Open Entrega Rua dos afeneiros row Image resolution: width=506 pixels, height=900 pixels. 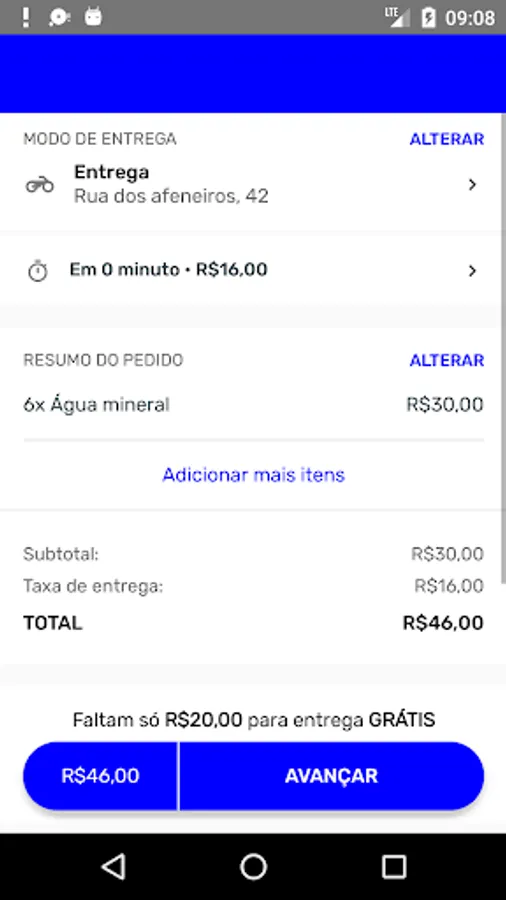(253, 185)
